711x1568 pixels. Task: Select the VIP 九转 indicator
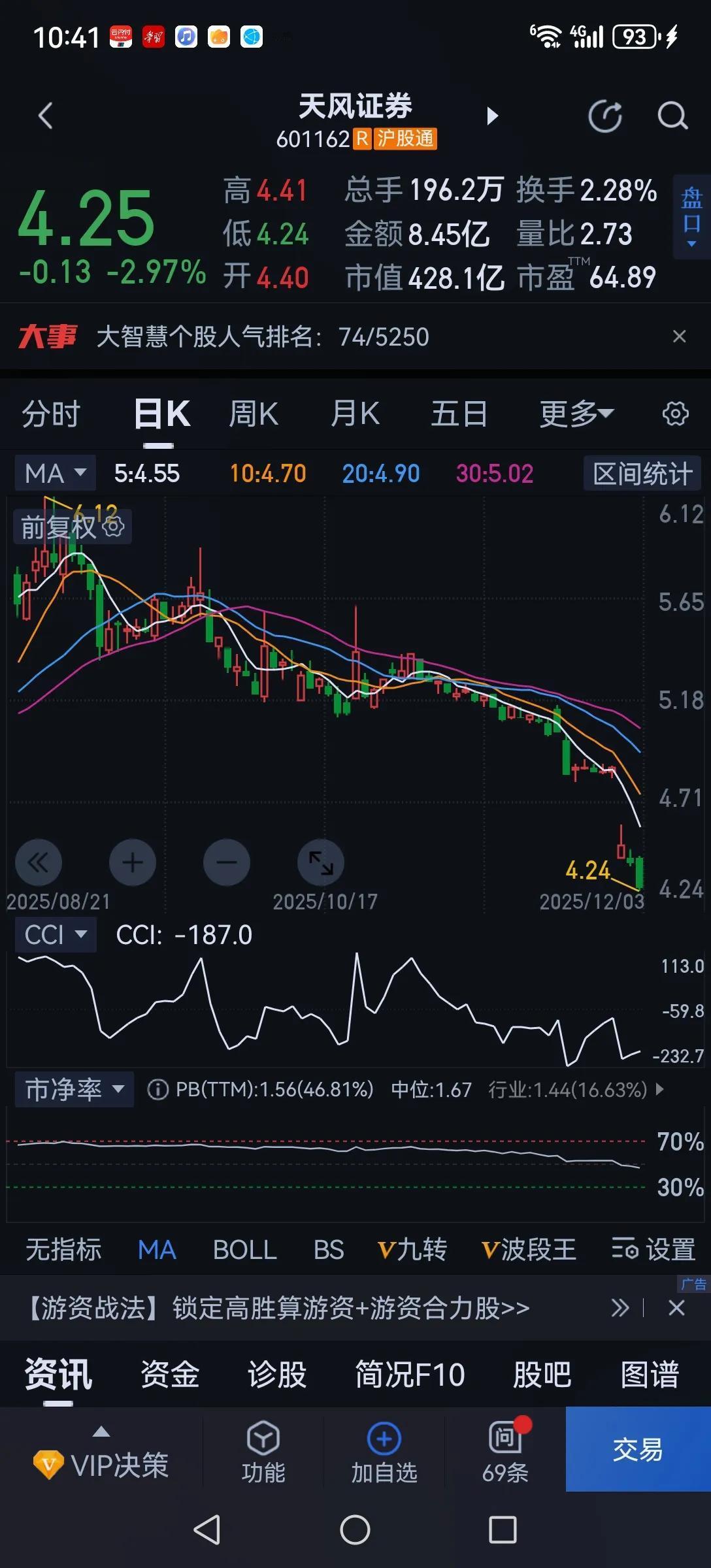point(412,1250)
